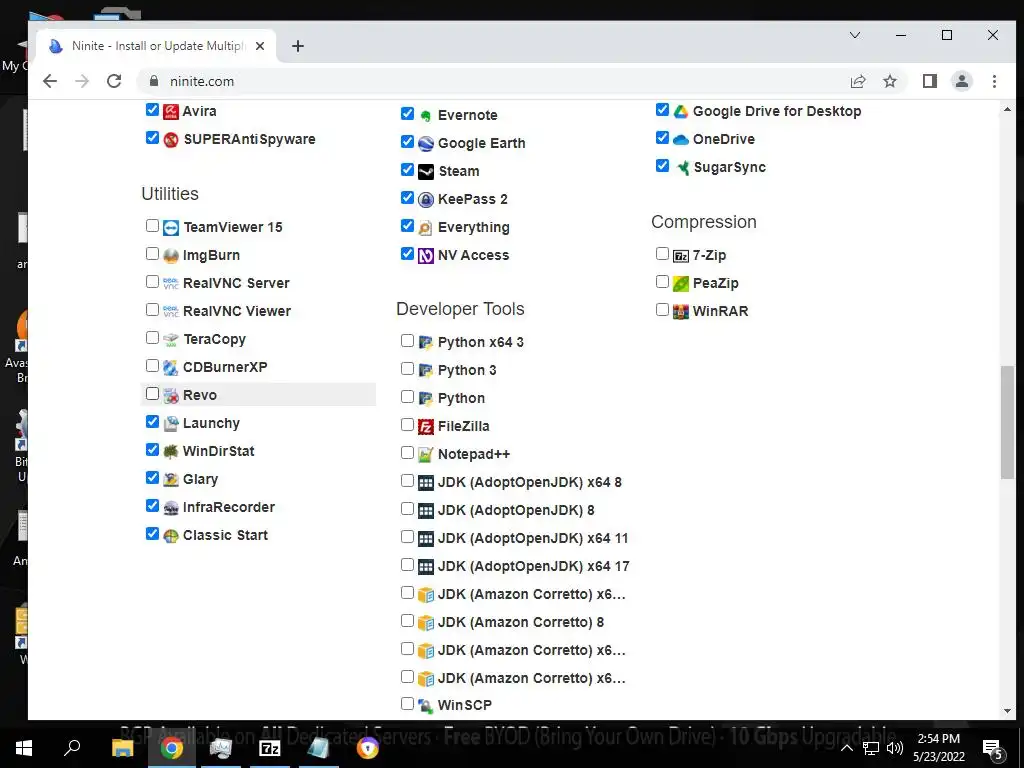The image size is (1024, 768).
Task: Click the Avira app icon
Action: 171,112
